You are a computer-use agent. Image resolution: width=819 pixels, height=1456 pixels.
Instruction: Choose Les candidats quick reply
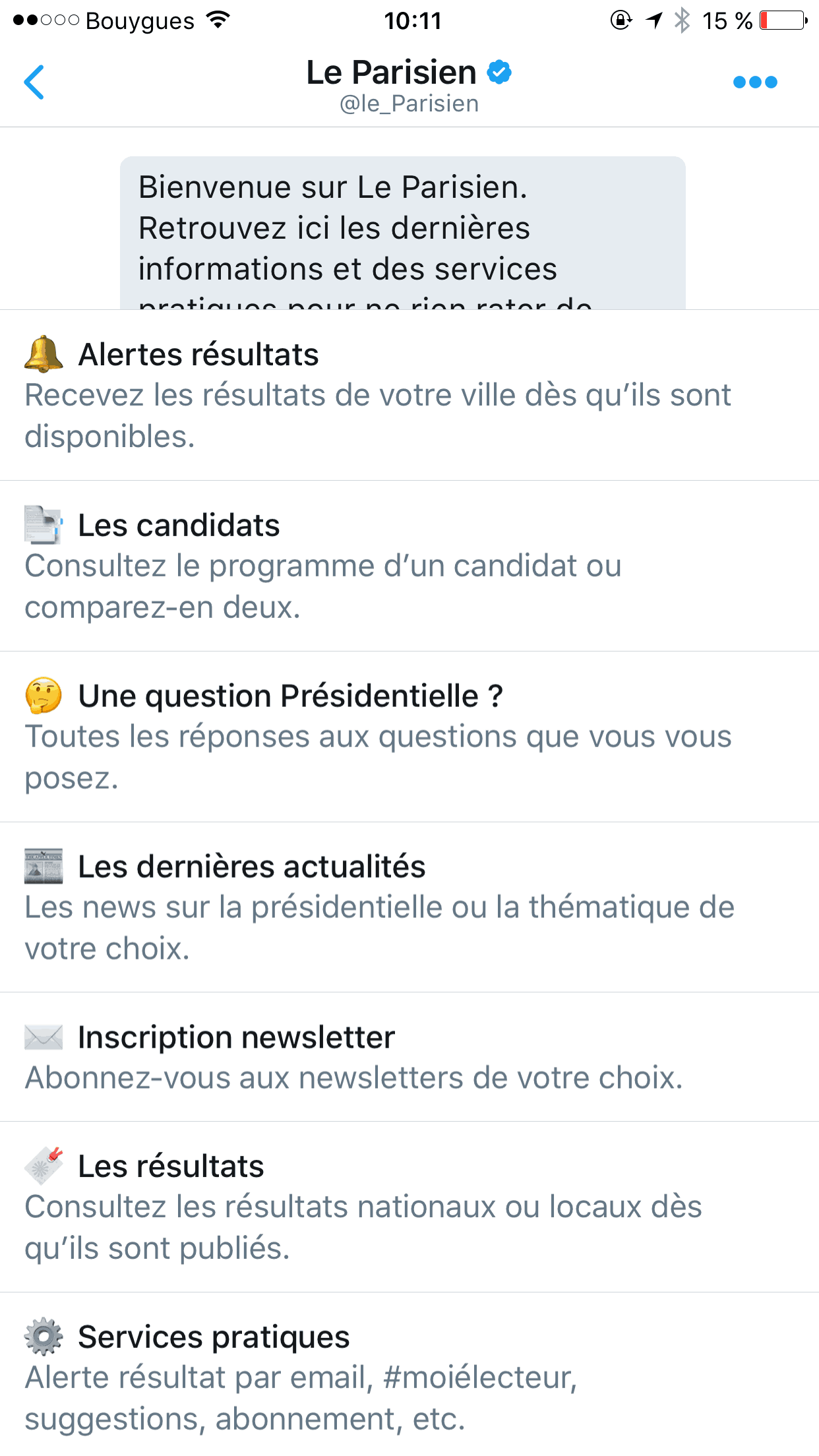(409, 566)
